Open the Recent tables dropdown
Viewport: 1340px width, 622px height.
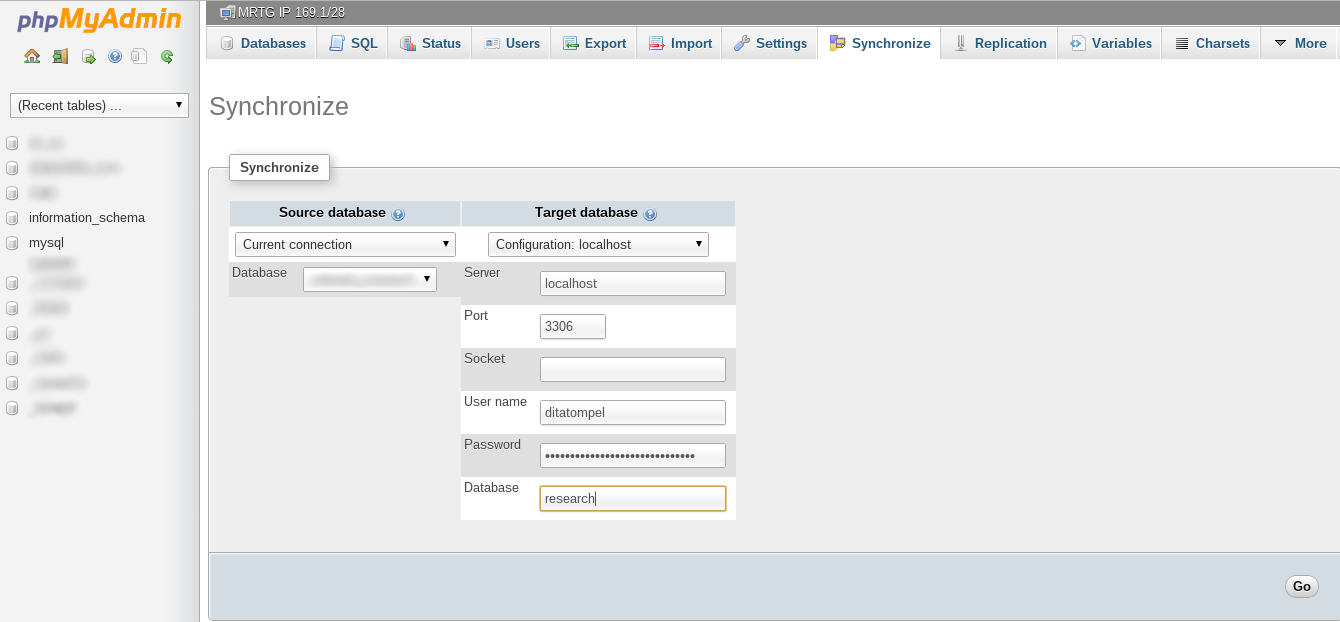click(99, 105)
